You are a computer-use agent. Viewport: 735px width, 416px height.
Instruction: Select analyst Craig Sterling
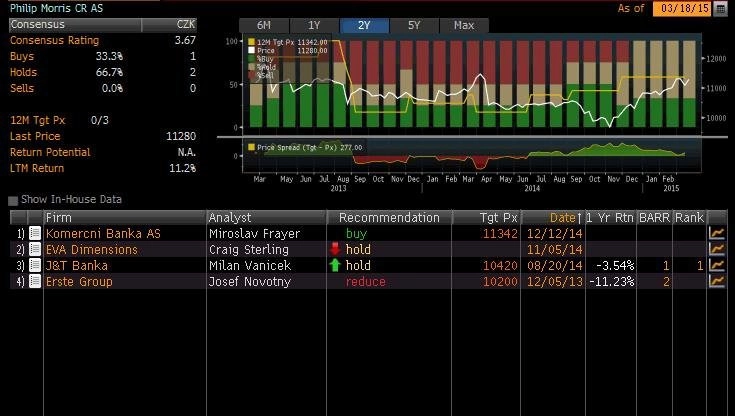249,250
